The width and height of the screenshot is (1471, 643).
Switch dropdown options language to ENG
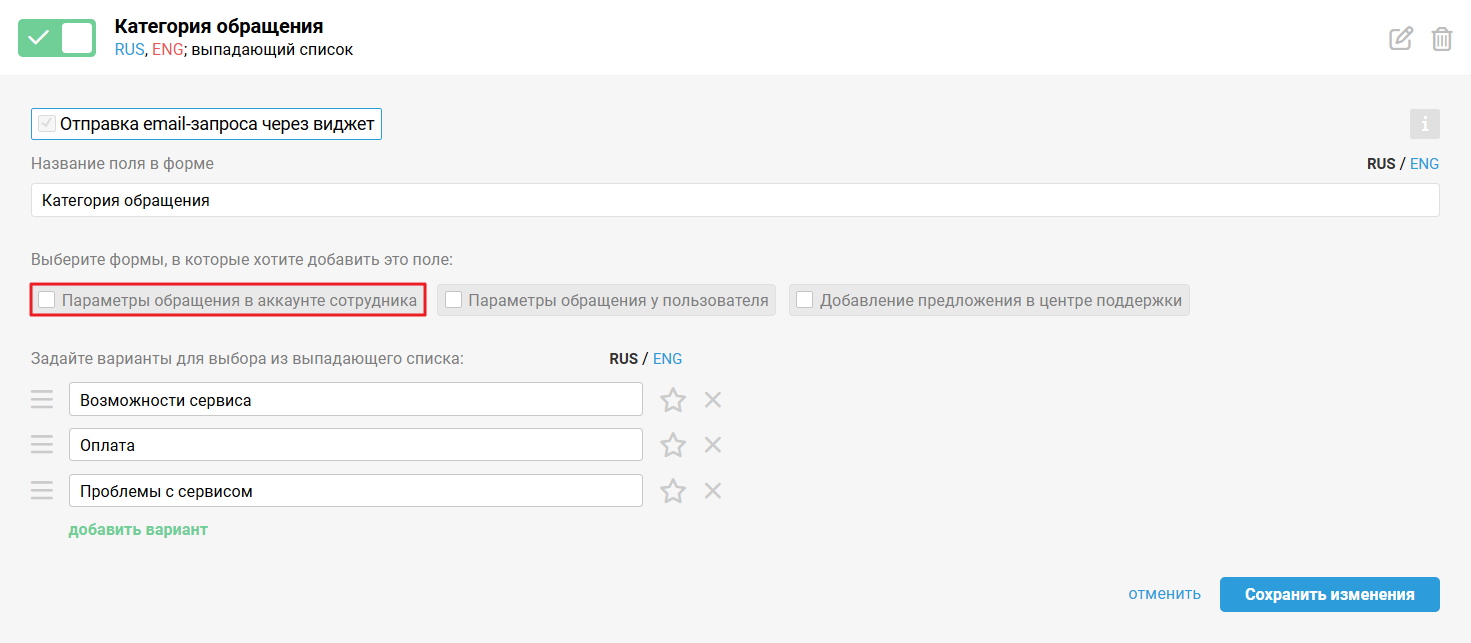[x=667, y=359]
